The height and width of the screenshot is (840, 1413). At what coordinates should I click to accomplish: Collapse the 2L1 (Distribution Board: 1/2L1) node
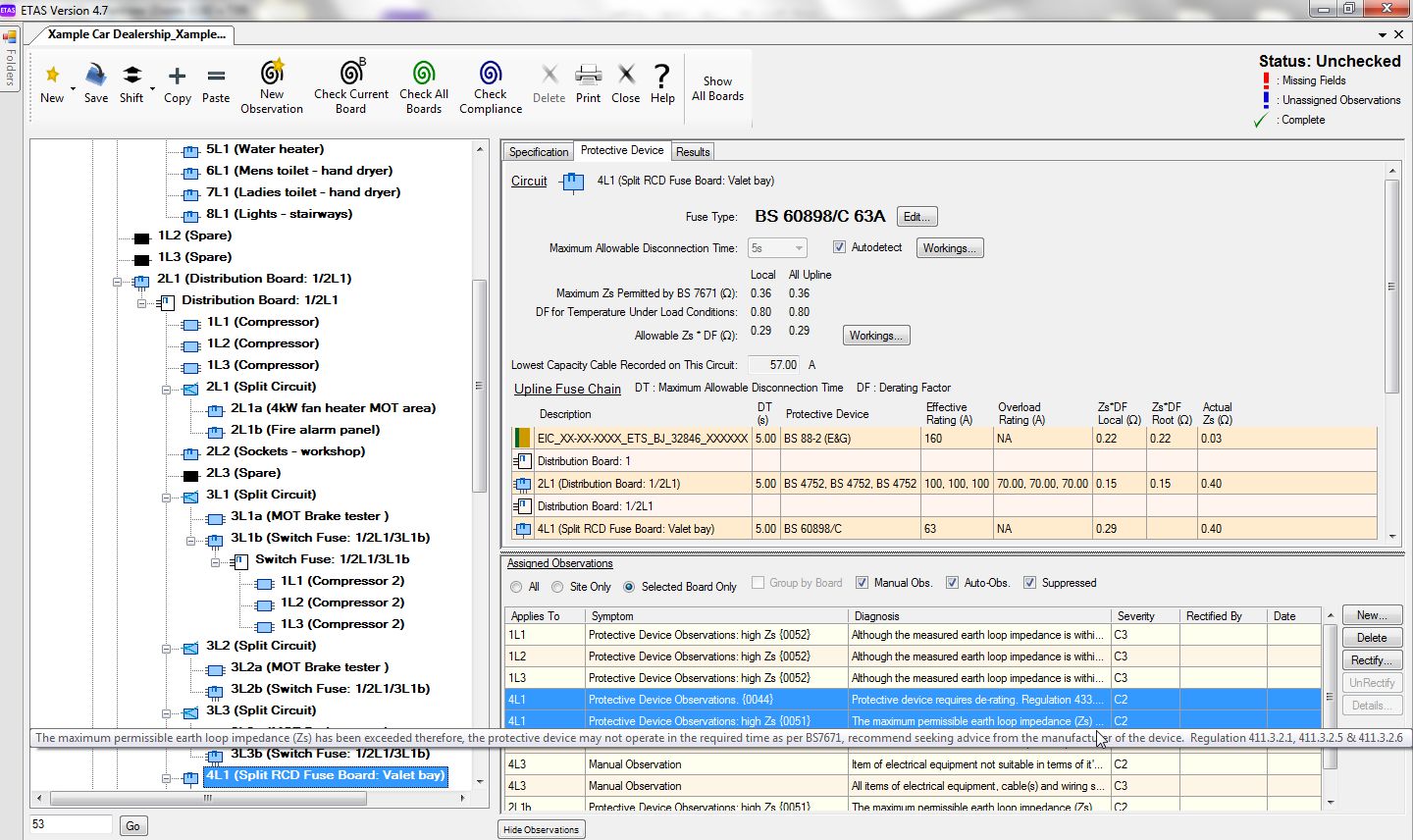click(x=117, y=281)
